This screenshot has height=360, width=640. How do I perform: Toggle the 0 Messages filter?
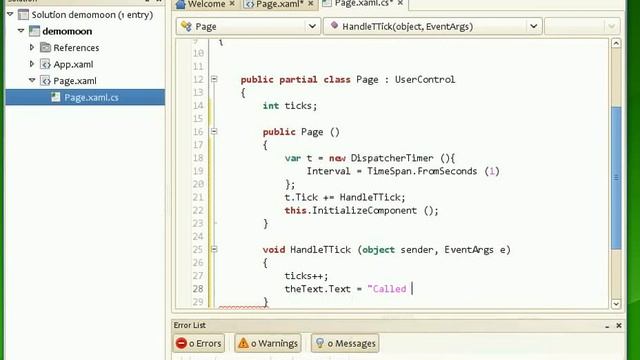coord(345,343)
